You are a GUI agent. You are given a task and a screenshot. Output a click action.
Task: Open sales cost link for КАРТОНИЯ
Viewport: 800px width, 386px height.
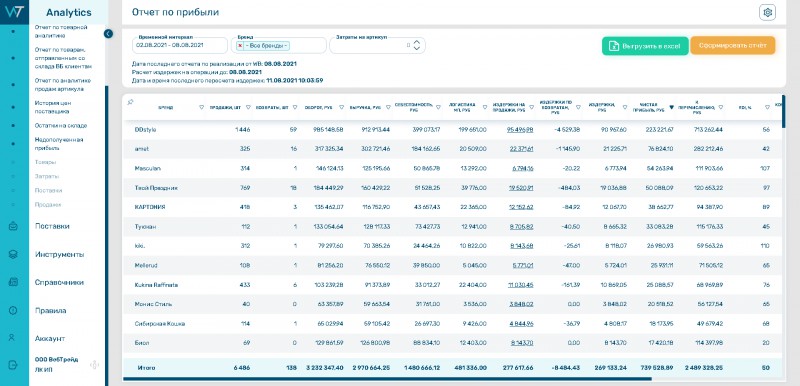pos(521,207)
